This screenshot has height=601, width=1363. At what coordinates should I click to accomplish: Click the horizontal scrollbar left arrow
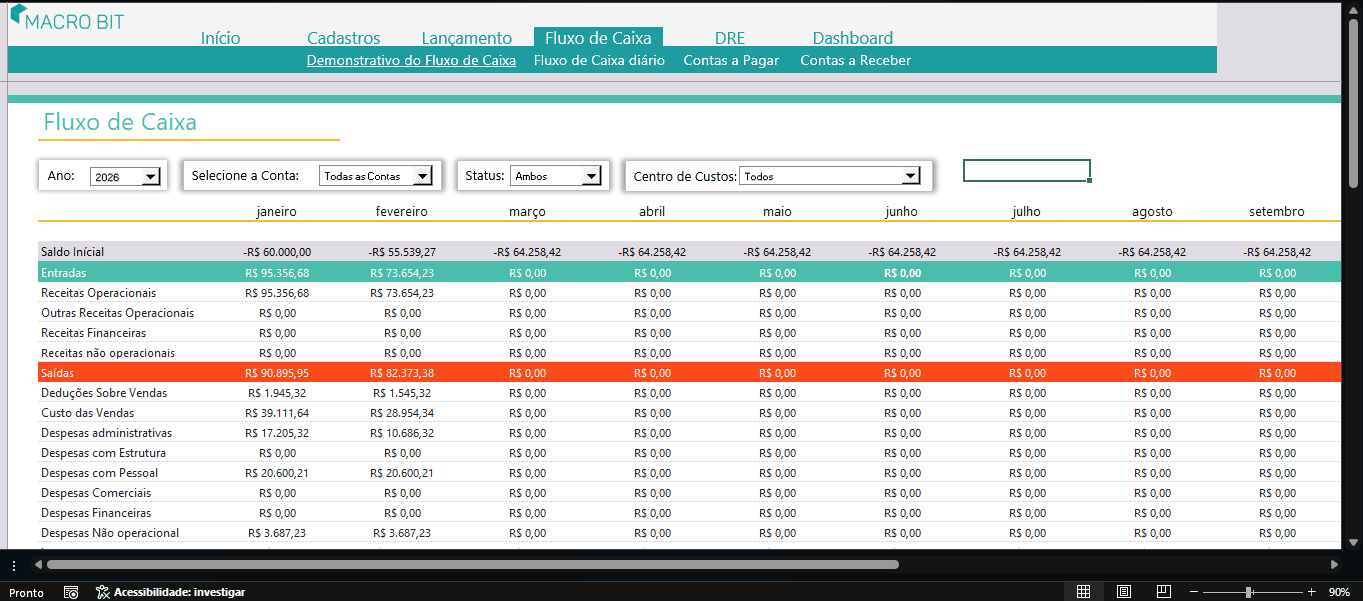[38, 564]
